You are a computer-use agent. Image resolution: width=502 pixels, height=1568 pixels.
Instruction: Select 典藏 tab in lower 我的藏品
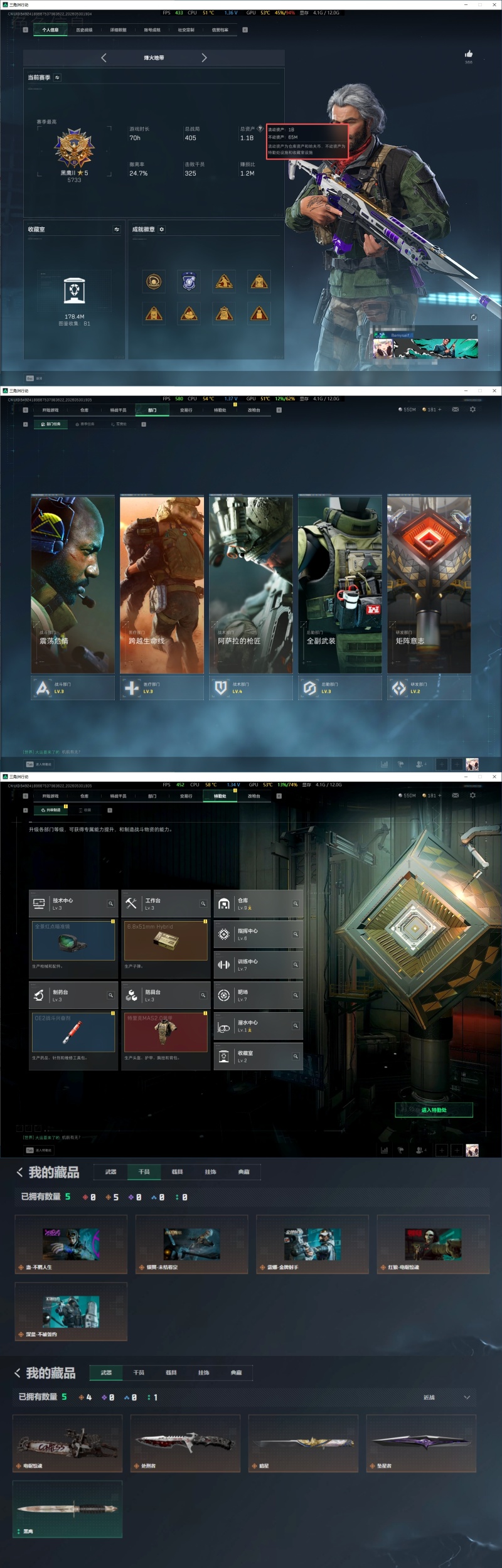236,1372
